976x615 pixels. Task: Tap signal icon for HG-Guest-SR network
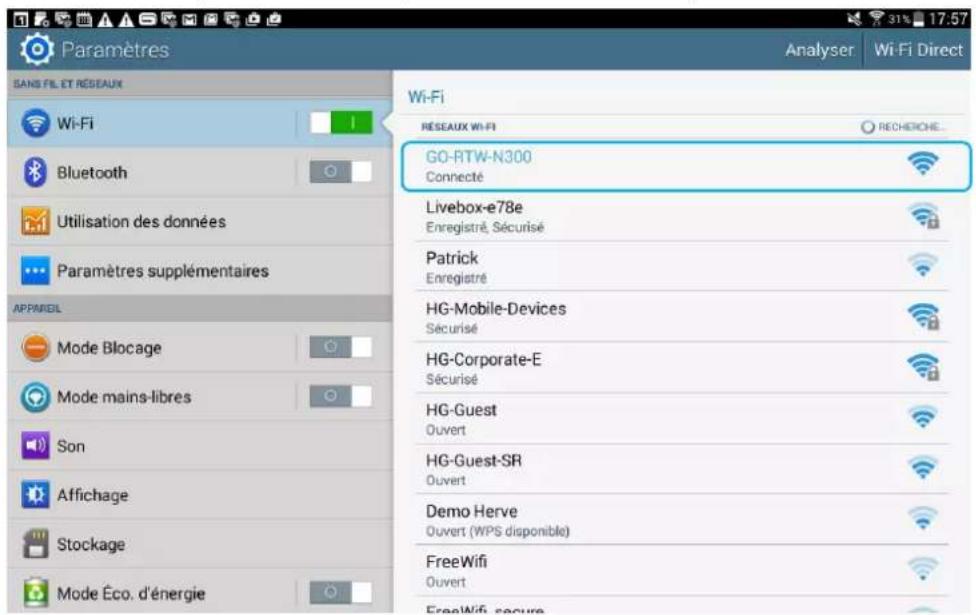tap(922, 467)
